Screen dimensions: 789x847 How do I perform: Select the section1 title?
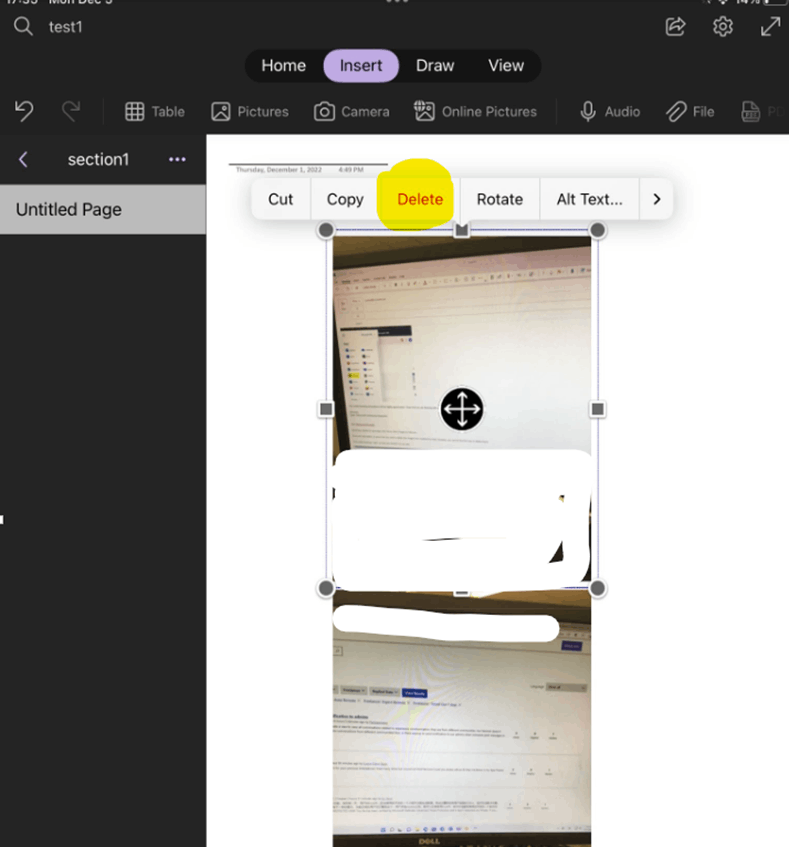click(98, 159)
